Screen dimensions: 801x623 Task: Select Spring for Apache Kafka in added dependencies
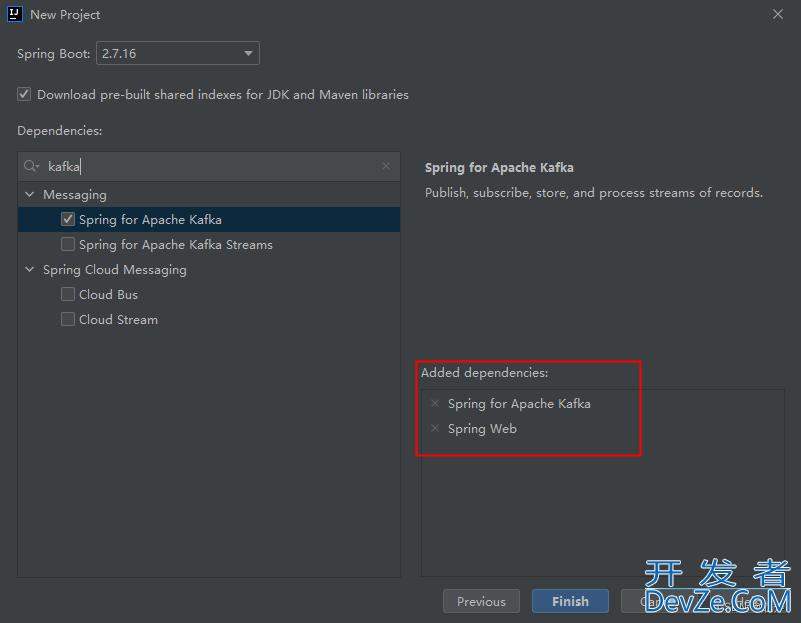[519, 404]
